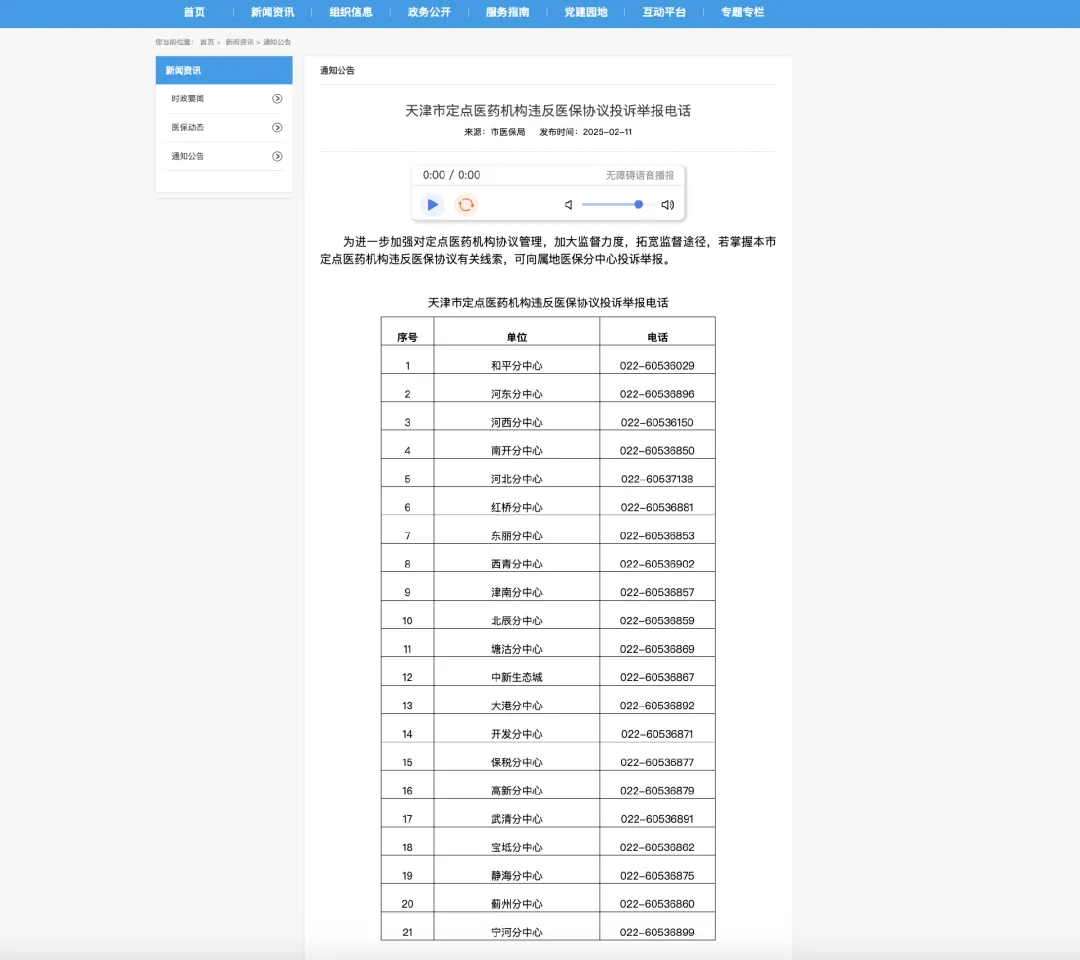Image resolution: width=1080 pixels, height=960 pixels.
Task: Select 专题专栏 in the top navigation
Action: pos(742,12)
